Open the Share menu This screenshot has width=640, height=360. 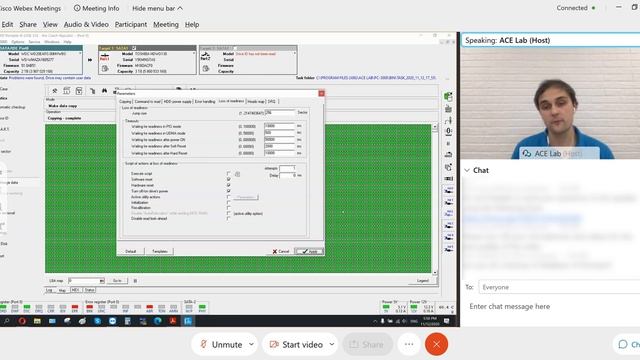[28, 24]
